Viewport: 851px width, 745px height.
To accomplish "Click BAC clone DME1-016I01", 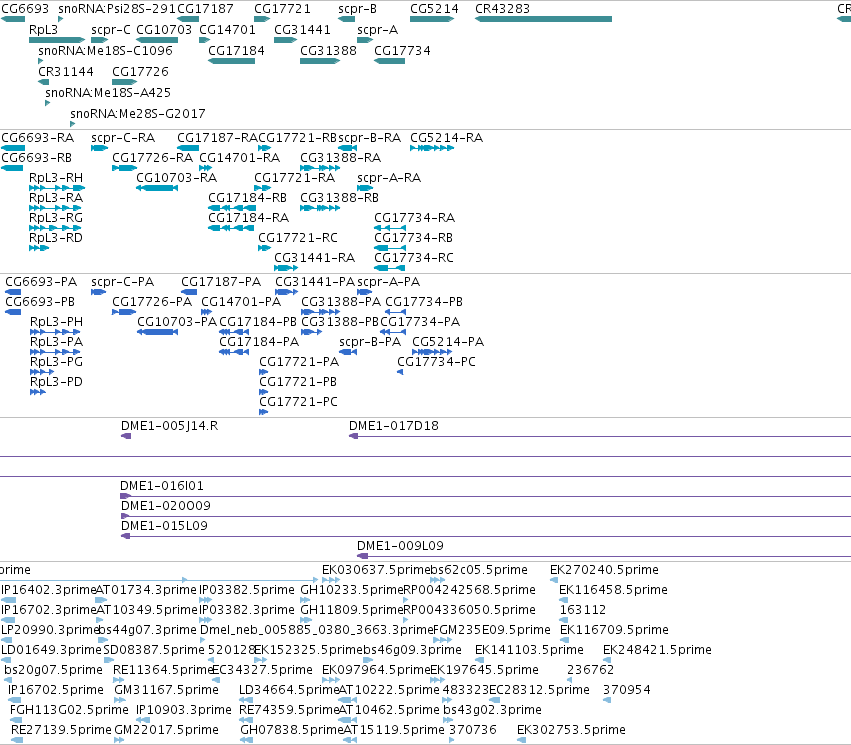I will (x=485, y=496).
